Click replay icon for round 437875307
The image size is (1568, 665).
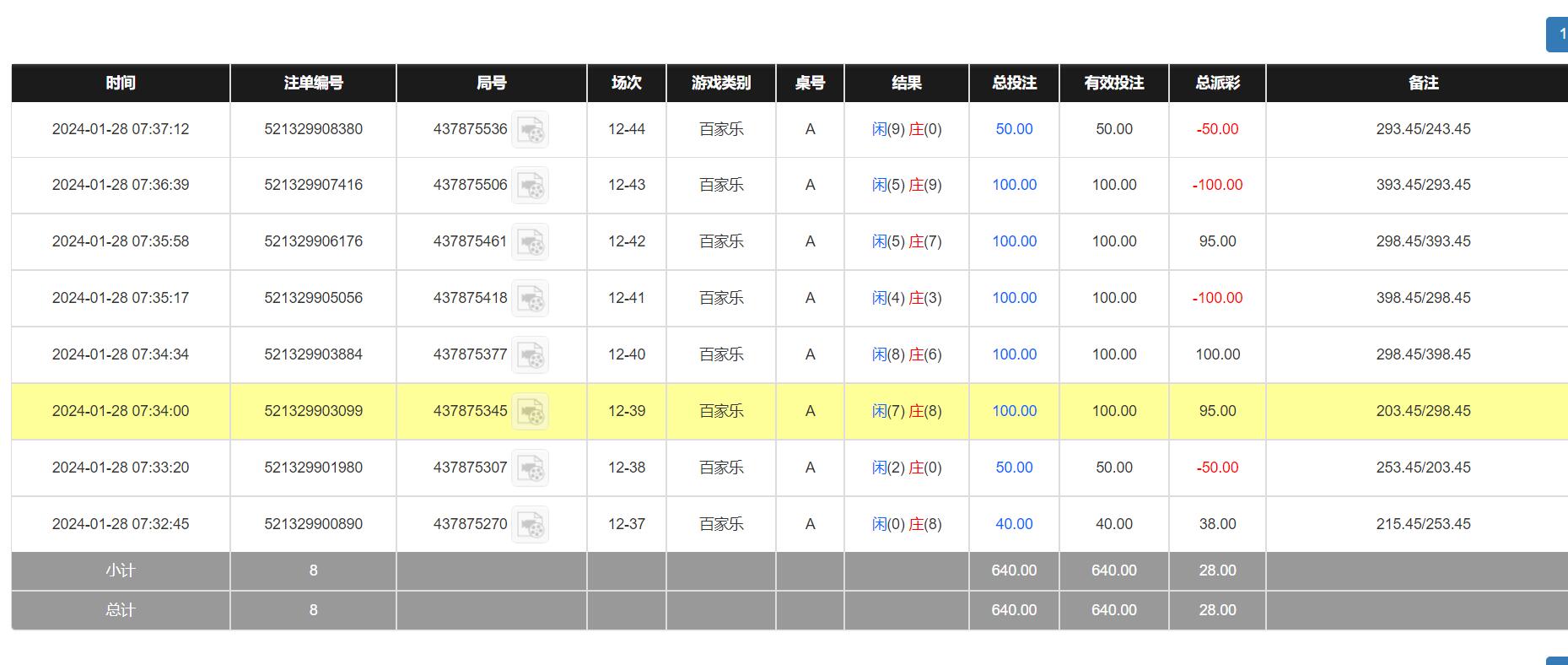[x=530, y=468]
